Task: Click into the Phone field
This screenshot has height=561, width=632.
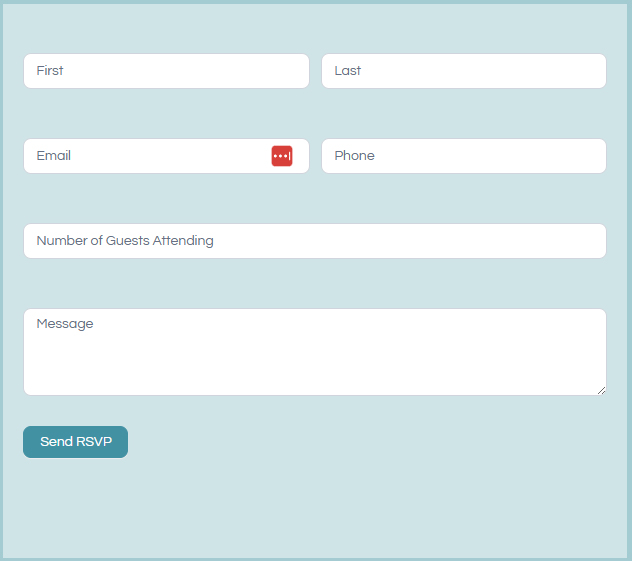Action: coord(463,156)
